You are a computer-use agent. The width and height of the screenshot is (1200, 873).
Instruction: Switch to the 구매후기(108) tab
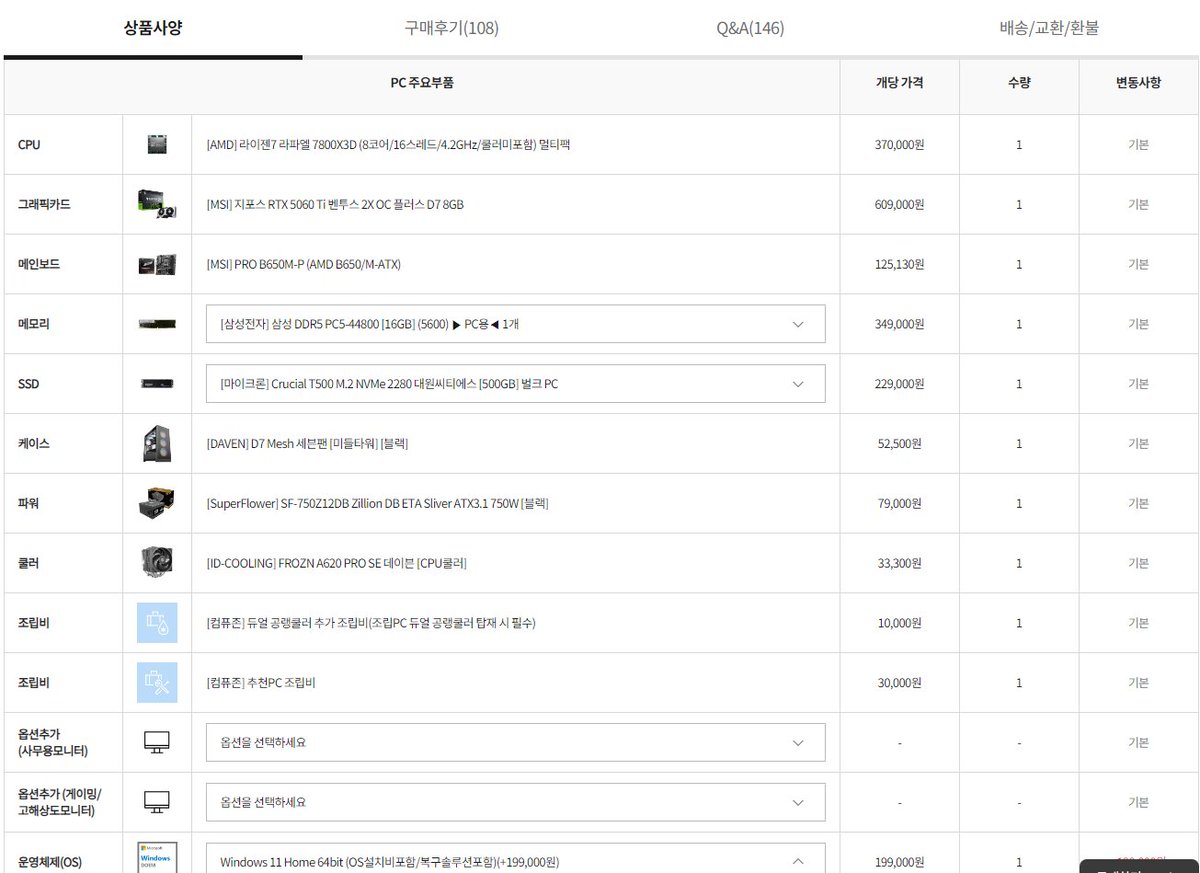pyautogui.click(x=451, y=28)
